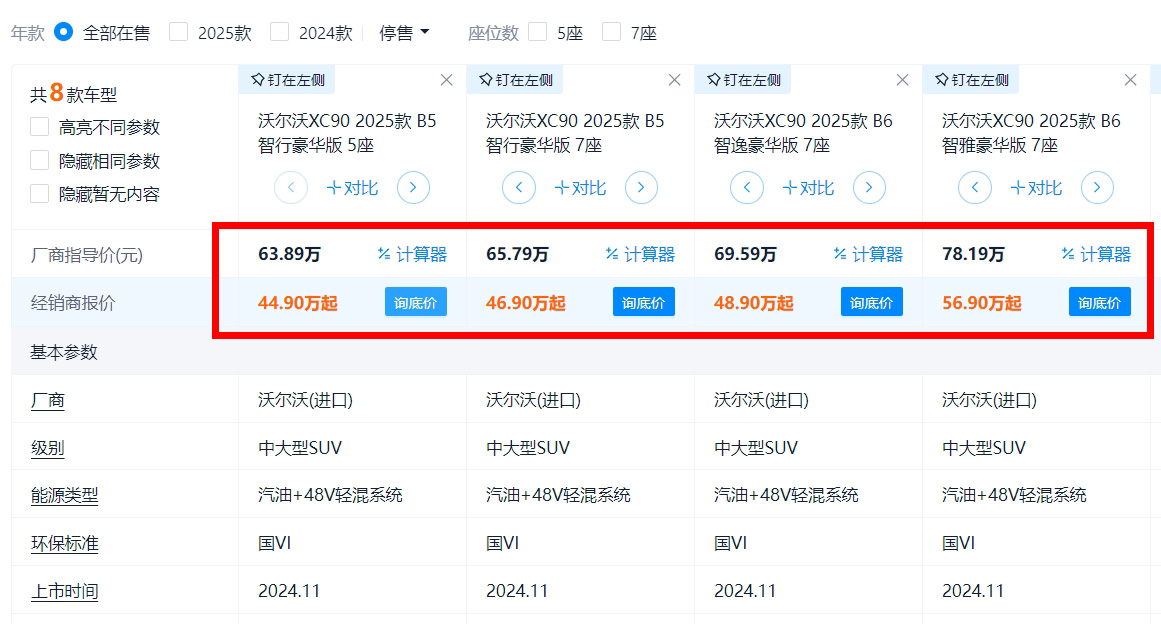The height and width of the screenshot is (624, 1161).
Task: Go to next model for B6 智雅豪华版
Action: [1097, 187]
